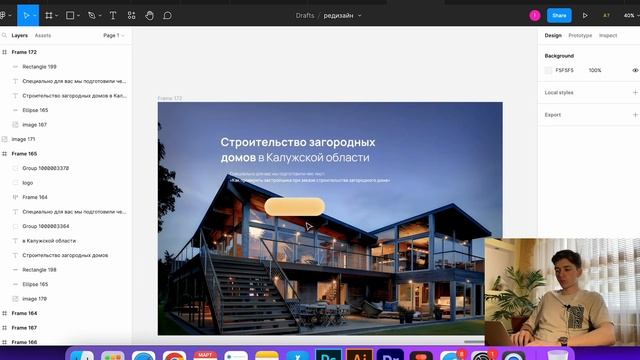This screenshot has height=360, width=640.
Task: Switch to the Layers tab
Action: pos(20,36)
